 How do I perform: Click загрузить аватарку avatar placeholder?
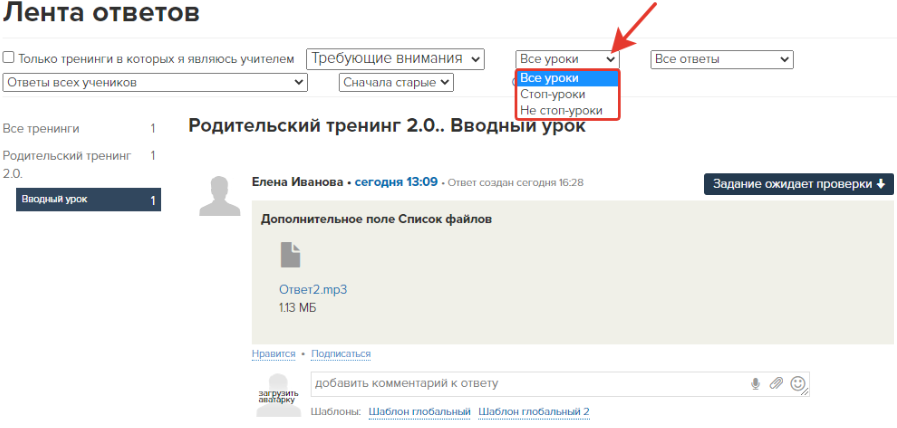point(278,396)
